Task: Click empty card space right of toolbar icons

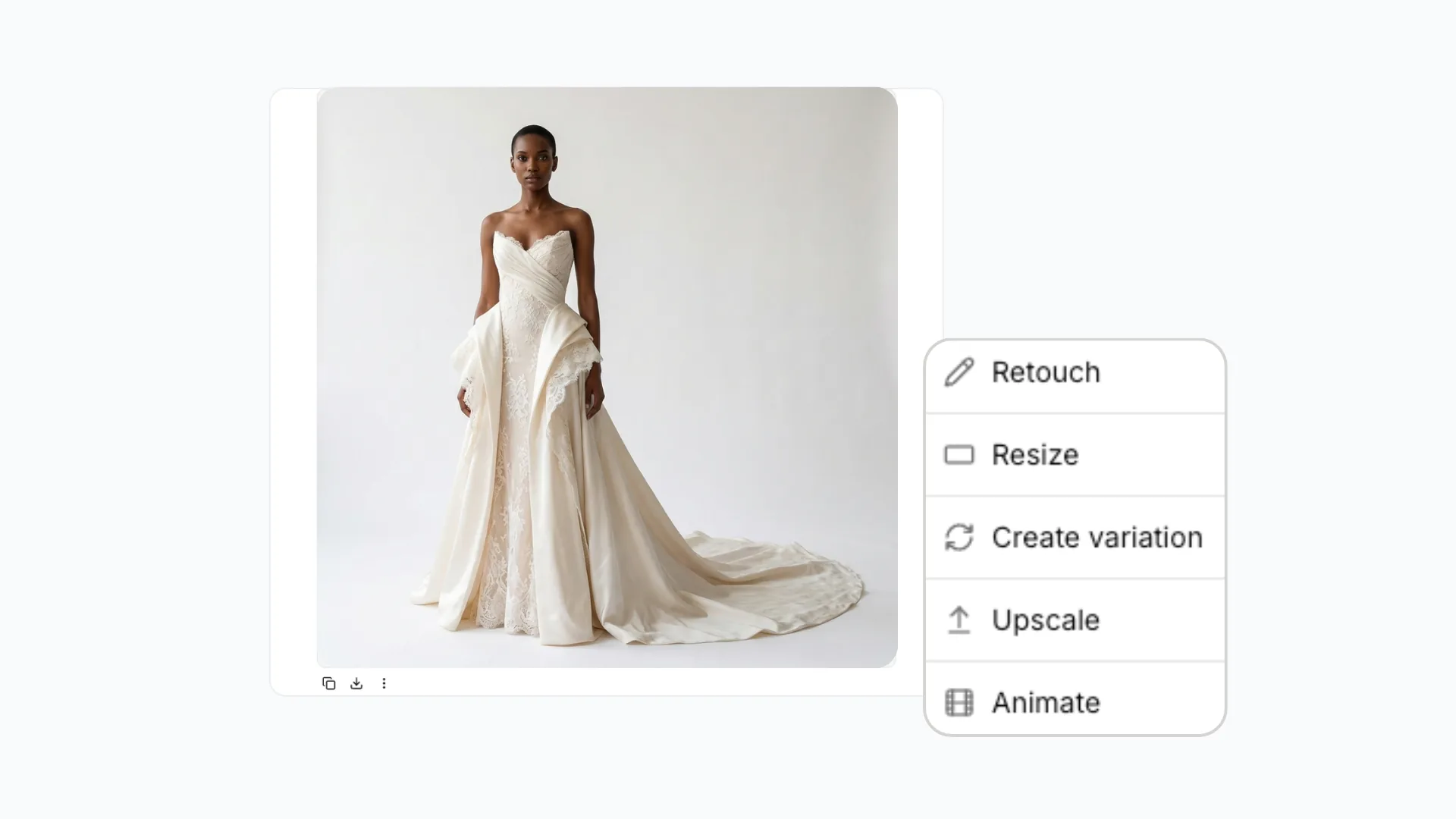Action: [645, 683]
